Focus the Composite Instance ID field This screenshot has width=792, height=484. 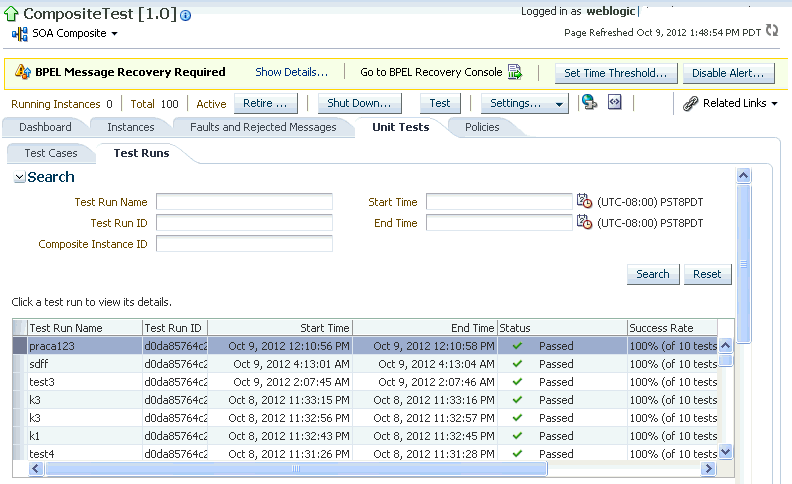point(244,244)
